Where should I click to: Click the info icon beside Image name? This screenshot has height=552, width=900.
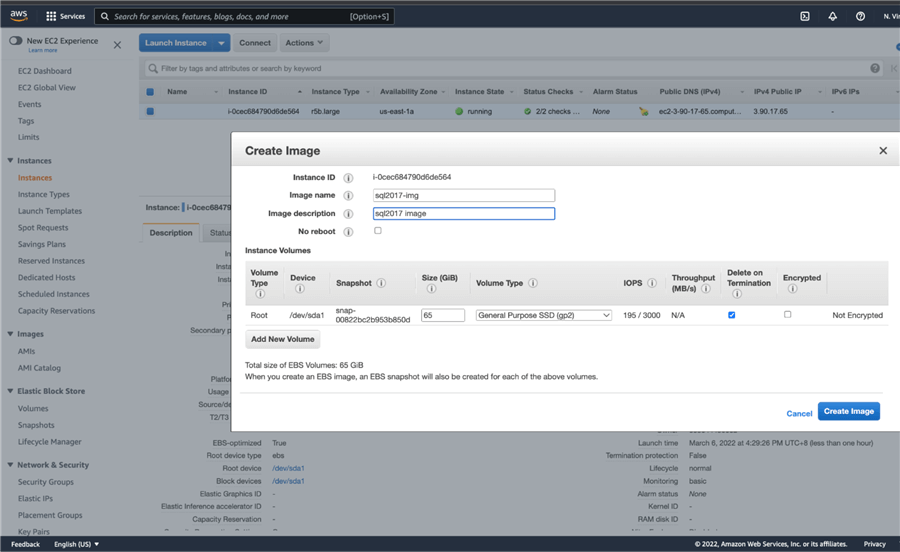coord(348,196)
